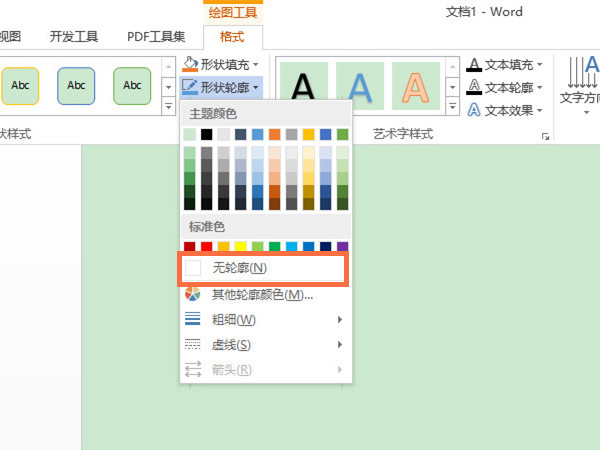Pick the yellow standard color swatch
The image size is (600, 450).
tap(240, 247)
